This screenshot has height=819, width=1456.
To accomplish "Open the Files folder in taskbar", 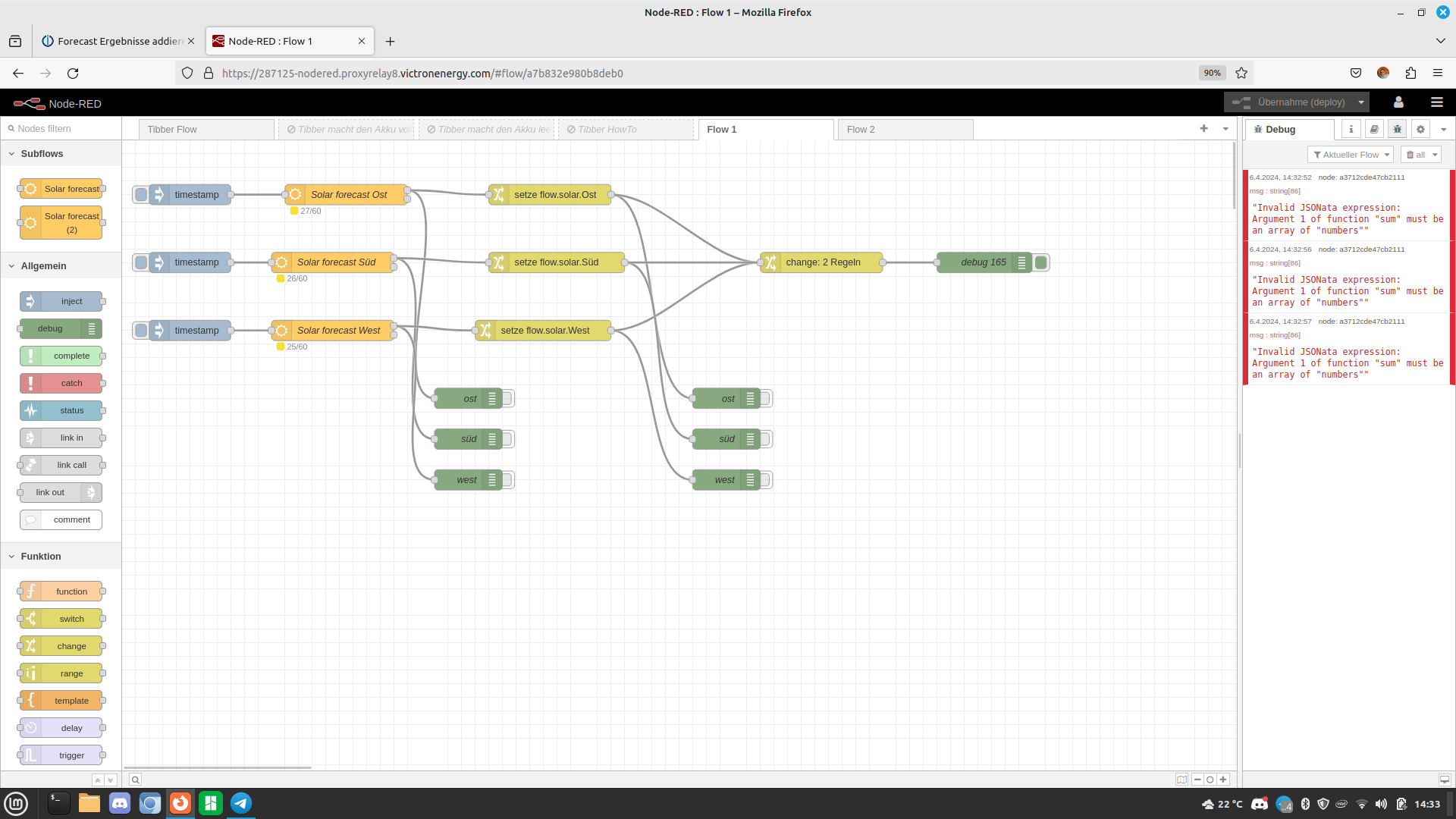I will (x=89, y=803).
